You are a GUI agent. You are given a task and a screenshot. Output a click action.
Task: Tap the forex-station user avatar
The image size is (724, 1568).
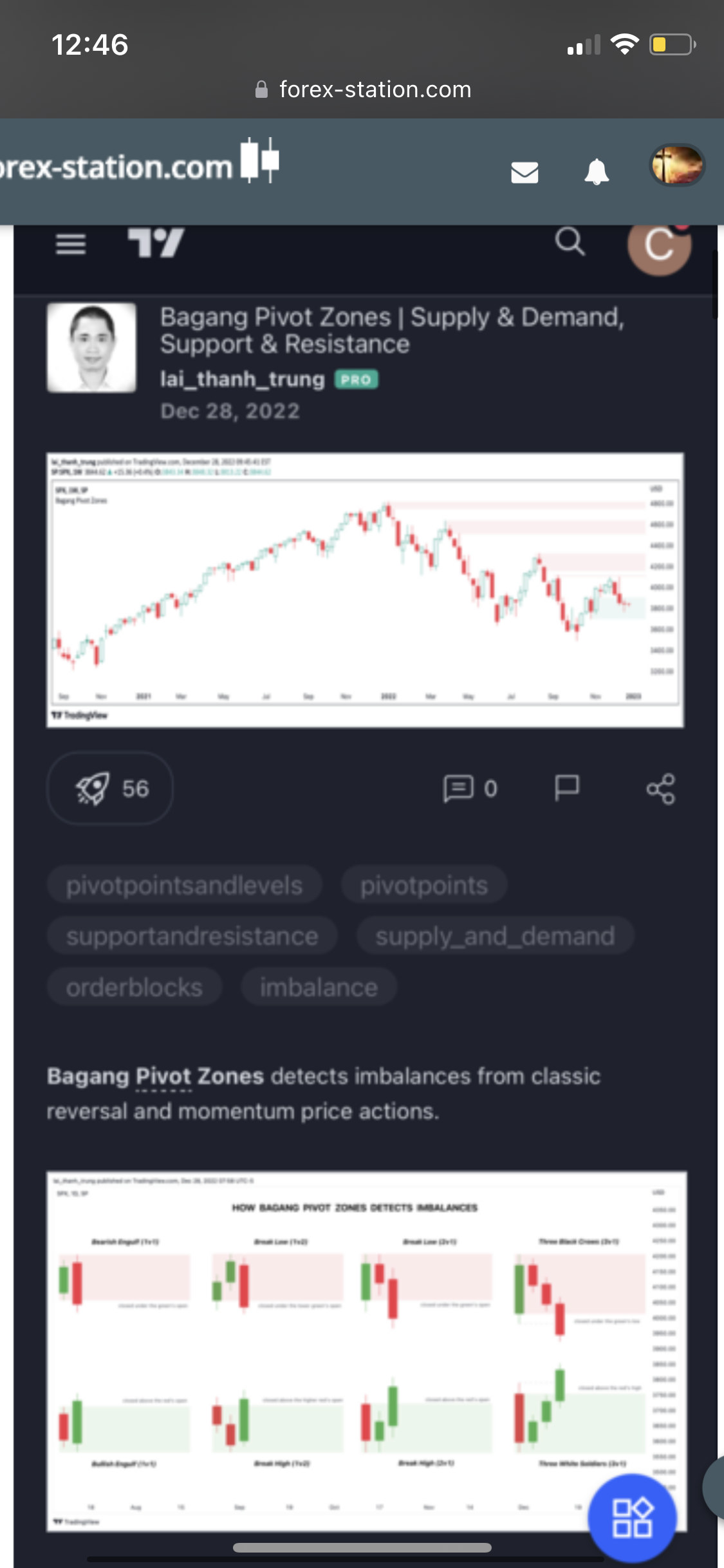(x=677, y=165)
